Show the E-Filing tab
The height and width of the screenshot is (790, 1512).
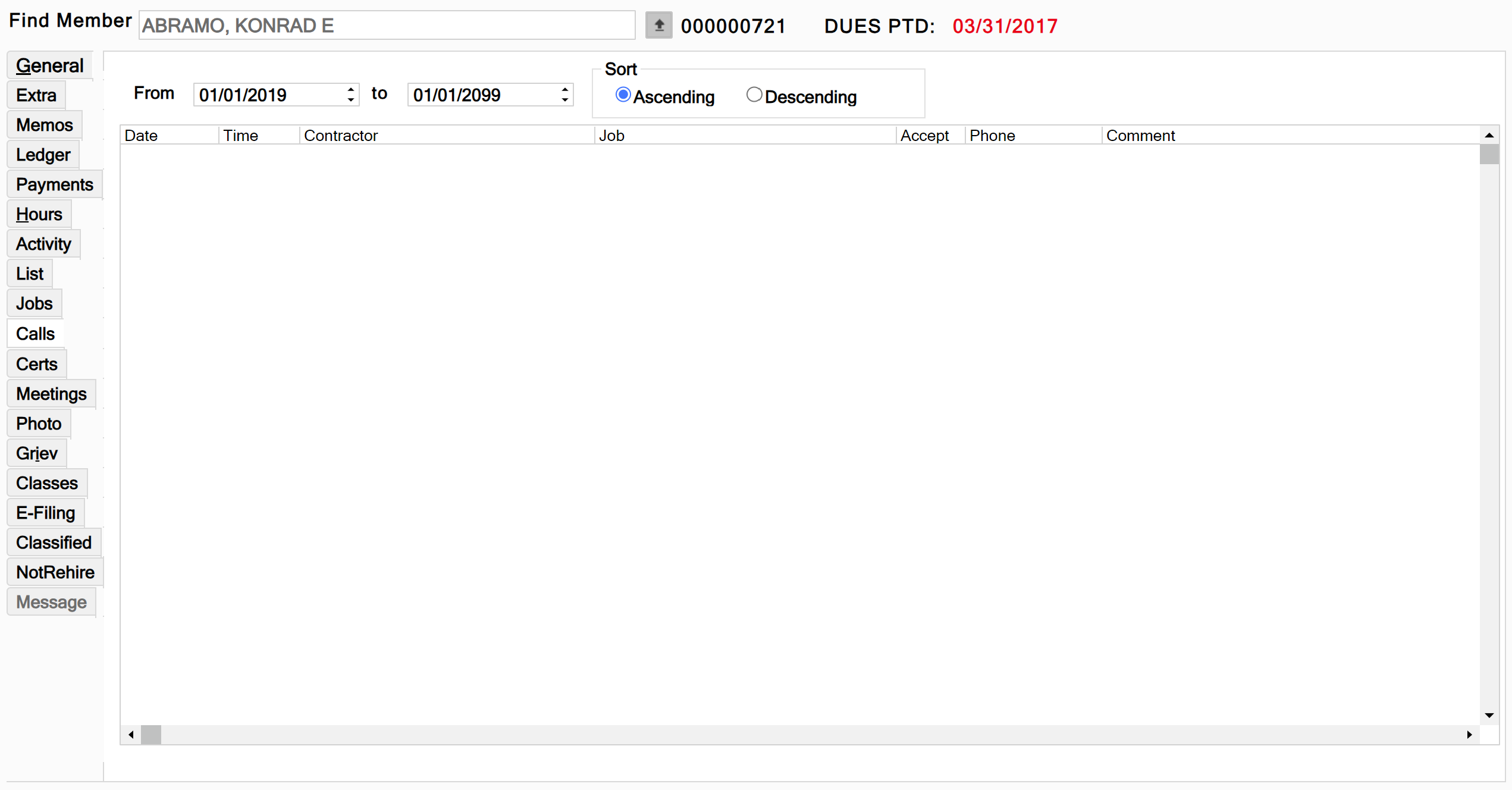[45, 513]
